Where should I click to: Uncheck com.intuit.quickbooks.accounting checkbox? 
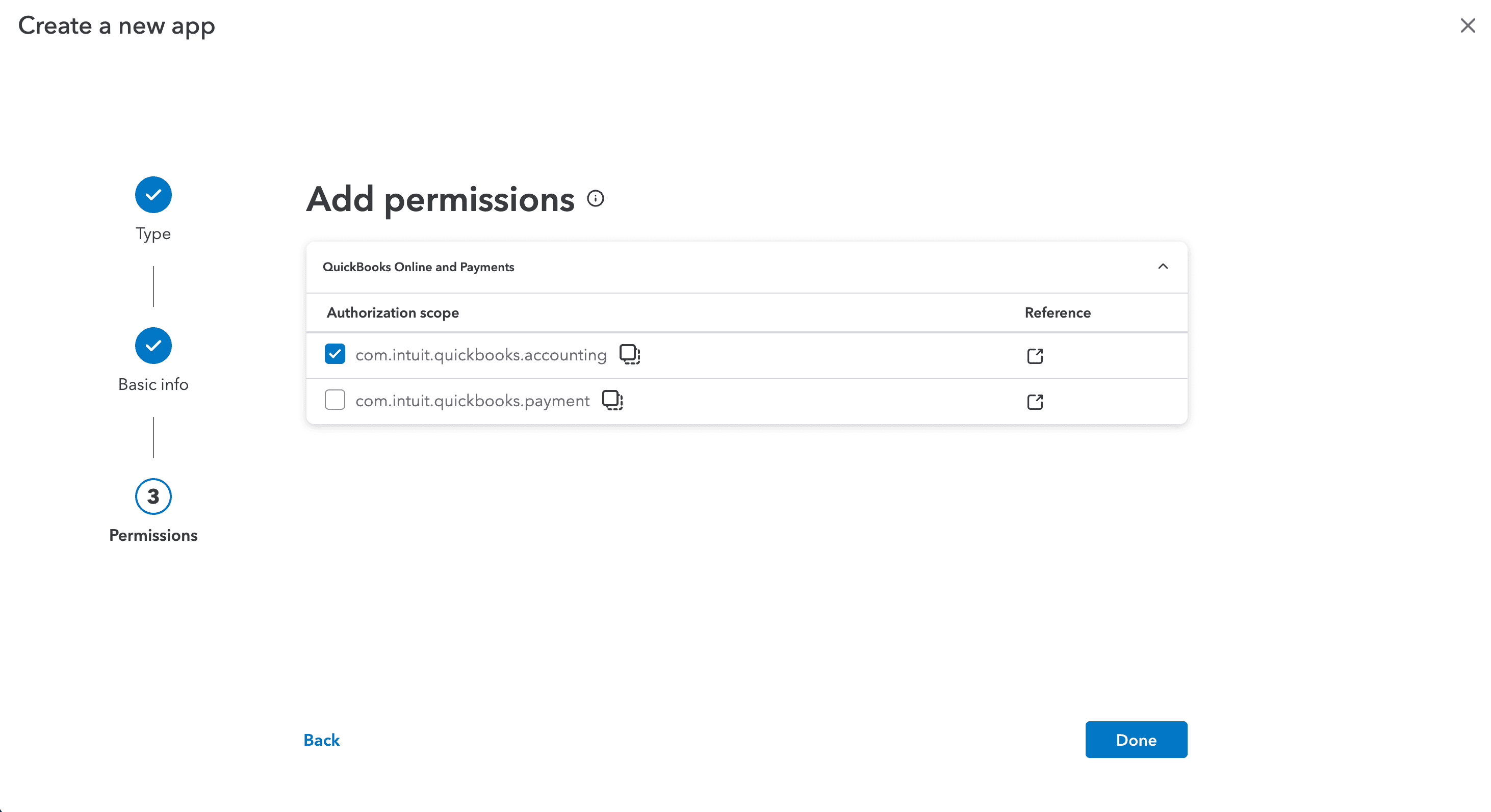(335, 354)
